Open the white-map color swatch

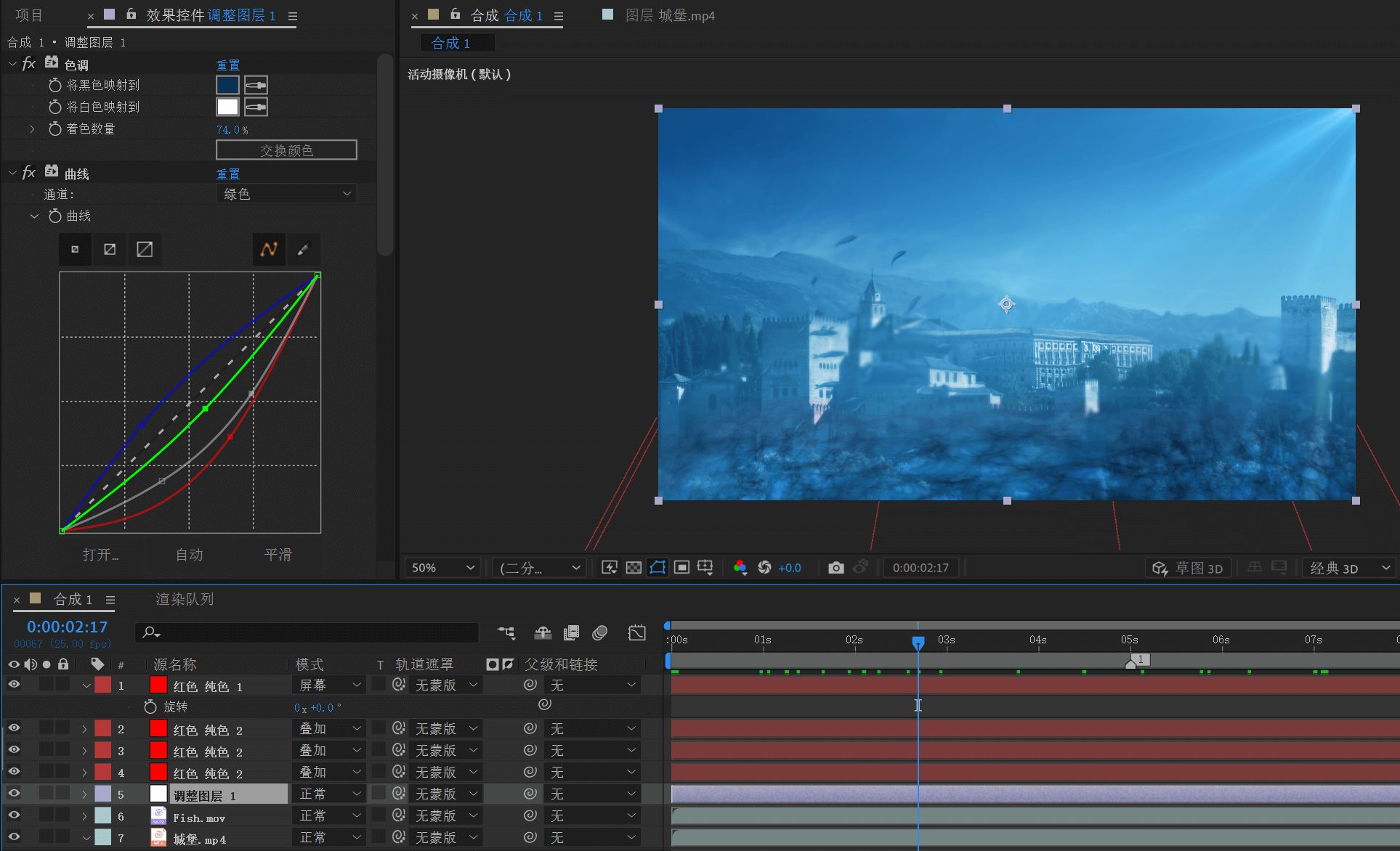coord(227,107)
